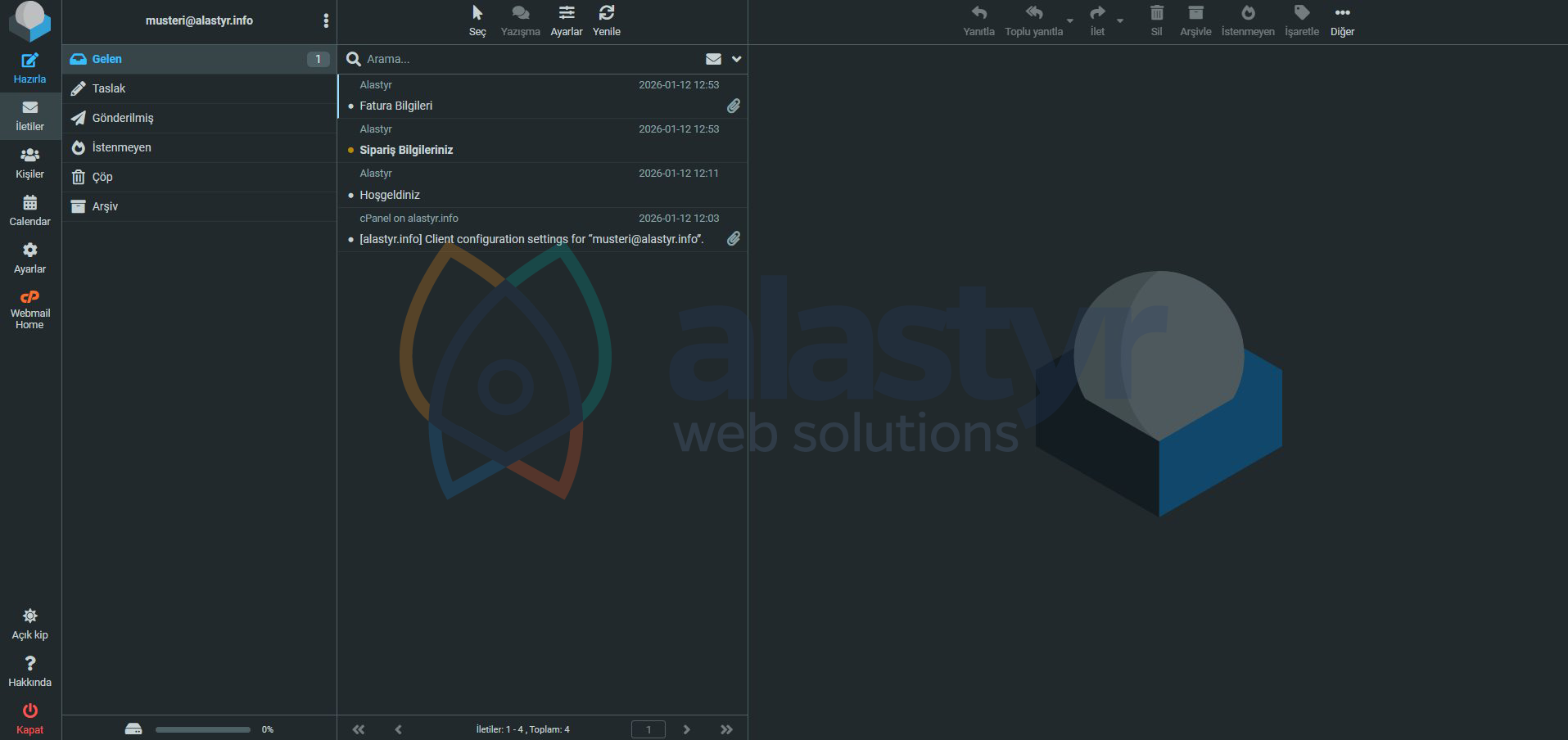This screenshot has width=1568, height=740.
Task: Open account three-dot menu
Action: click(x=326, y=20)
